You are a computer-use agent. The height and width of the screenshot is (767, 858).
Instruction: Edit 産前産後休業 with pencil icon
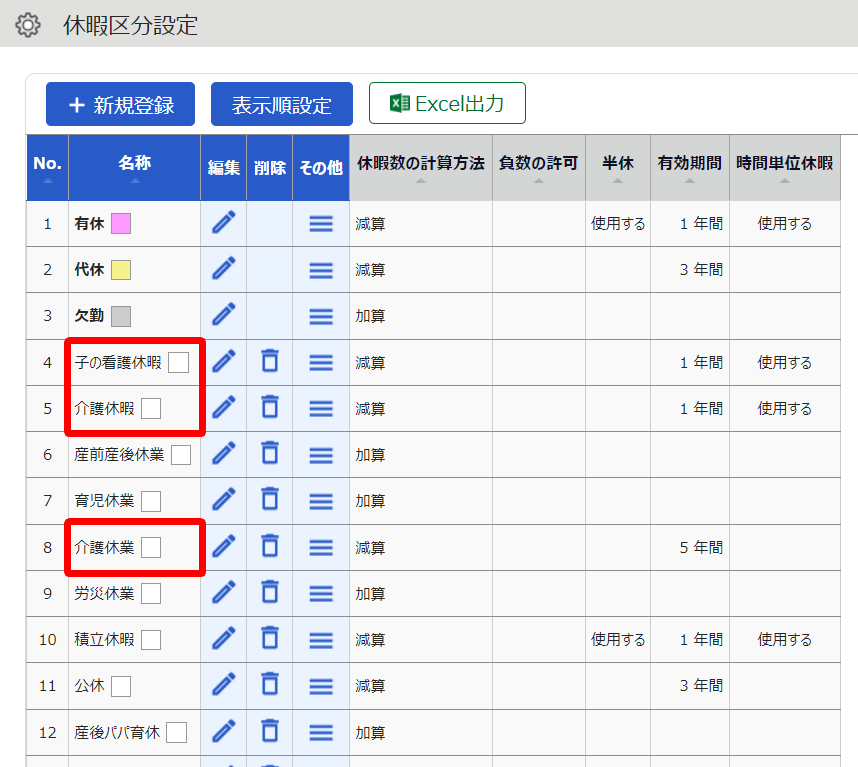point(224,454)
